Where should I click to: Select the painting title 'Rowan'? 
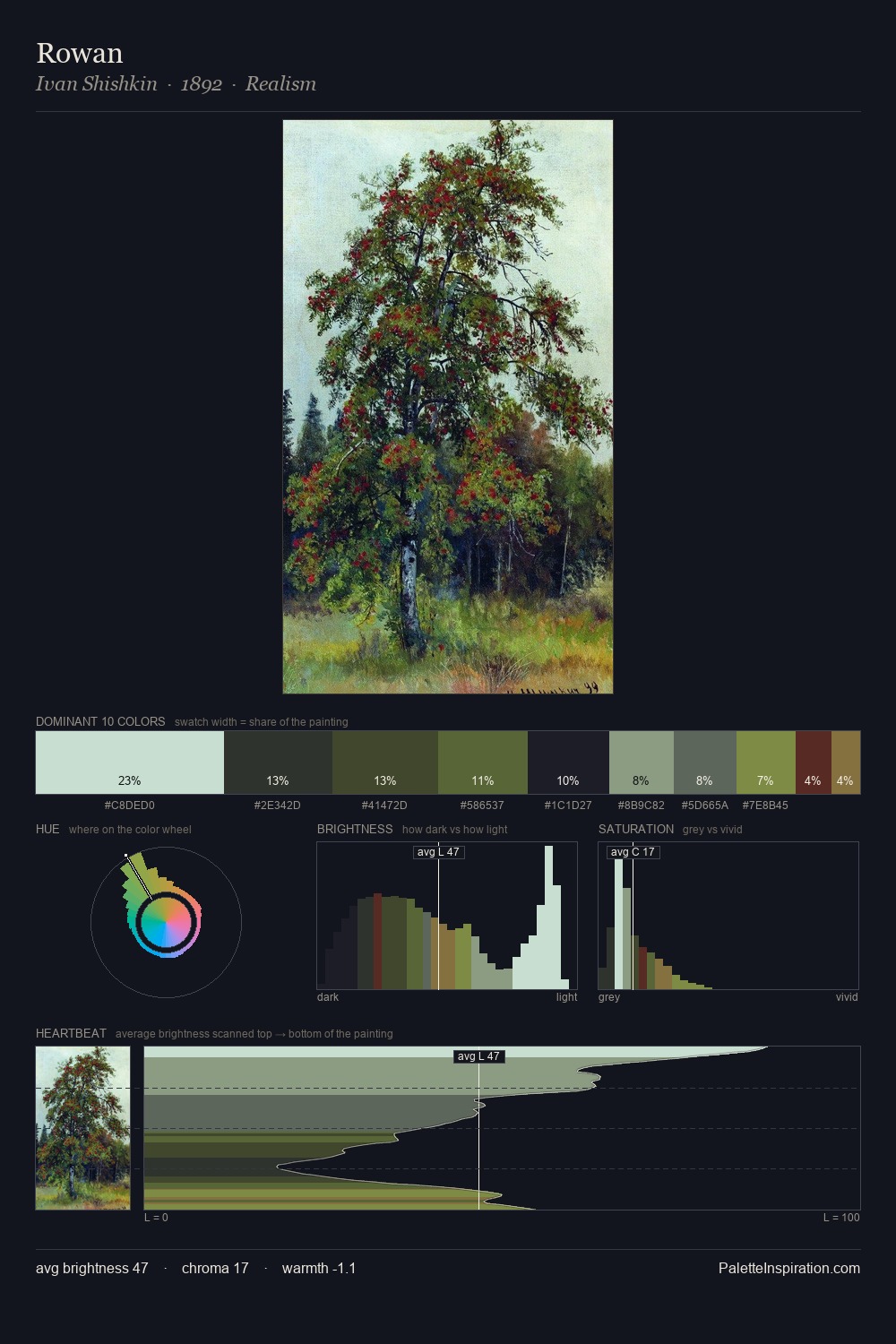[80, 53]
